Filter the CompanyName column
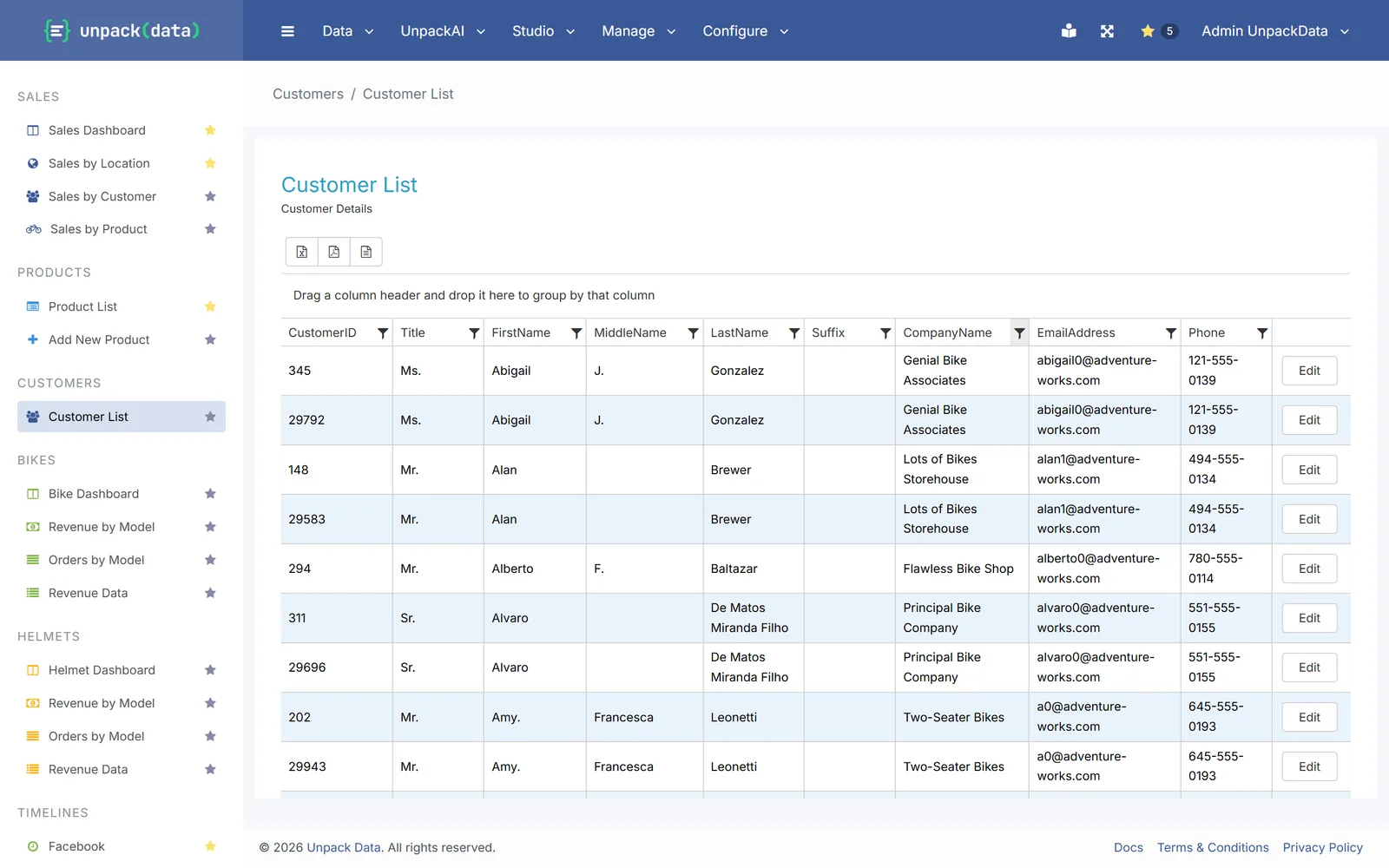The height and width of the screenshot is (868, 1389). click(x=1019, y=333)
